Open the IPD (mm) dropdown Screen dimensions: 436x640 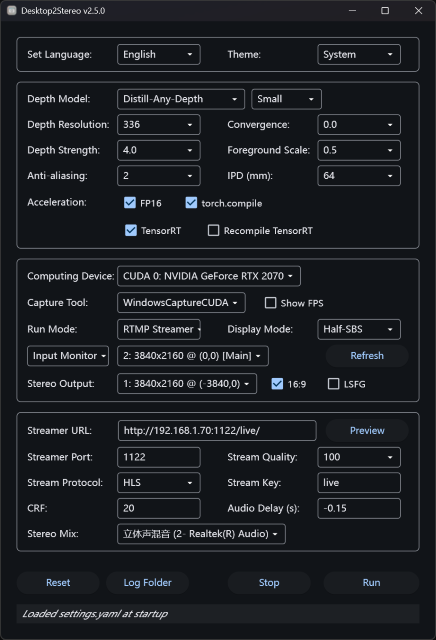(x=359, y=176)
